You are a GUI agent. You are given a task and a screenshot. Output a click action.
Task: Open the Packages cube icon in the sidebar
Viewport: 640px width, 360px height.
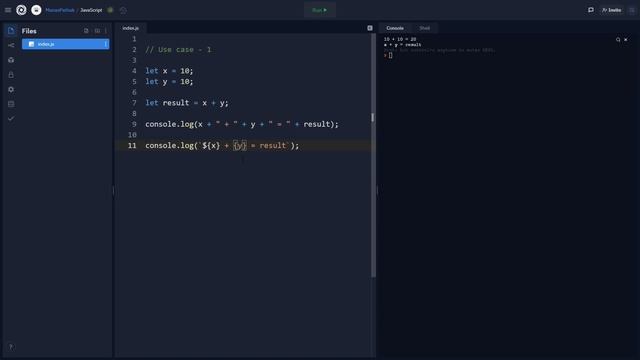pyautogui.click(x=11, y=60)
